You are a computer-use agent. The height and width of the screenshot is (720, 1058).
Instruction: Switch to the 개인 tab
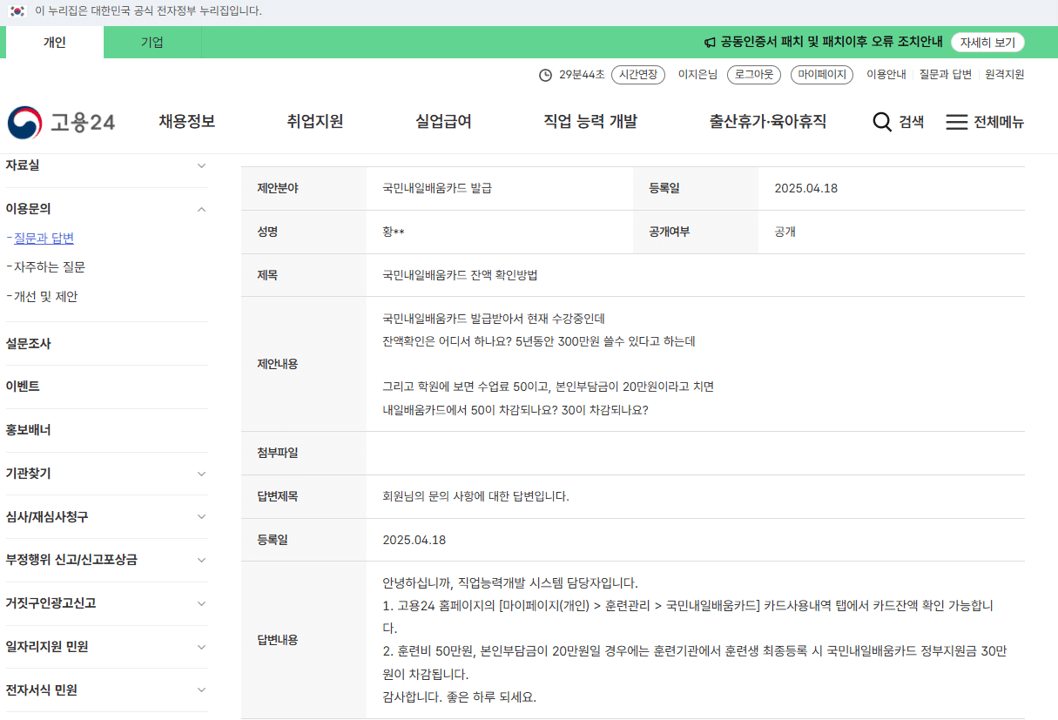55,42
